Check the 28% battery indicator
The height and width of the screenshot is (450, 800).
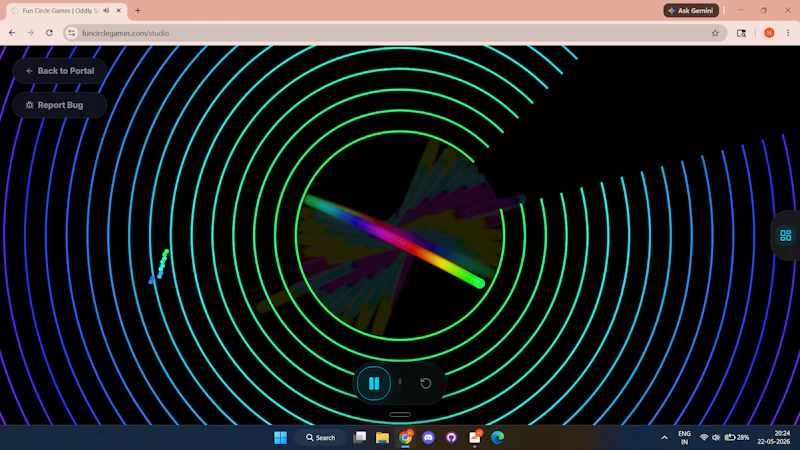[x=737, y=438]
